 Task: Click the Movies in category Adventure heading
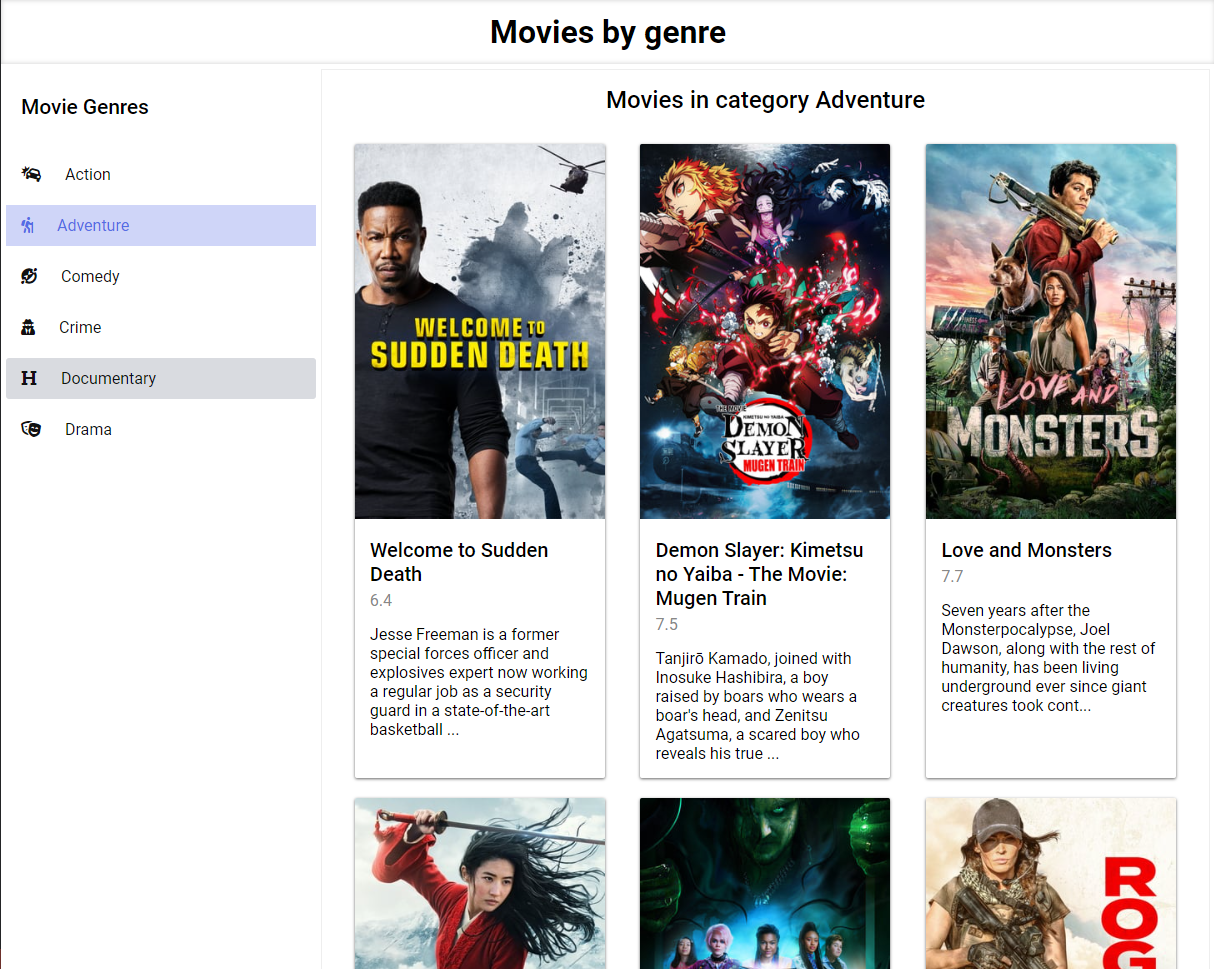pyautogui.click(x=765, y=100)
